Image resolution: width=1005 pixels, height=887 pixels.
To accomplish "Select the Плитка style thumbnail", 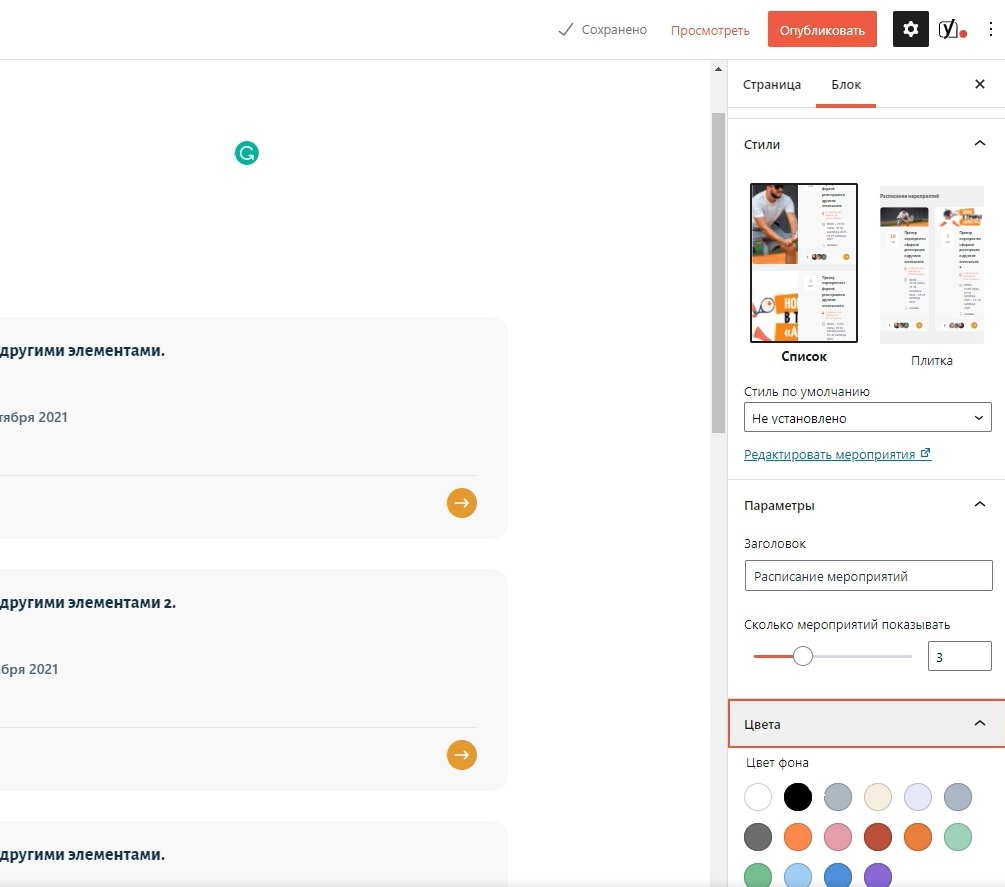I will [x=931, y=265].
